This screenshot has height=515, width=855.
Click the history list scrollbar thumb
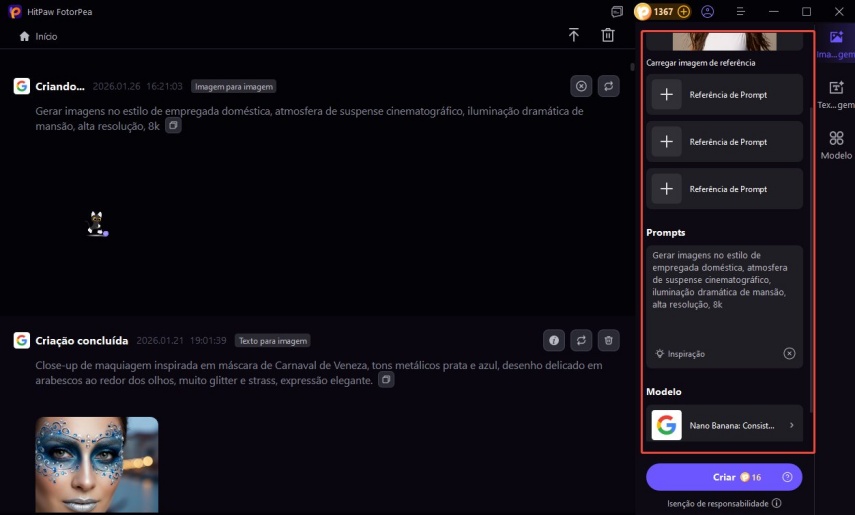tap(633, 67)
